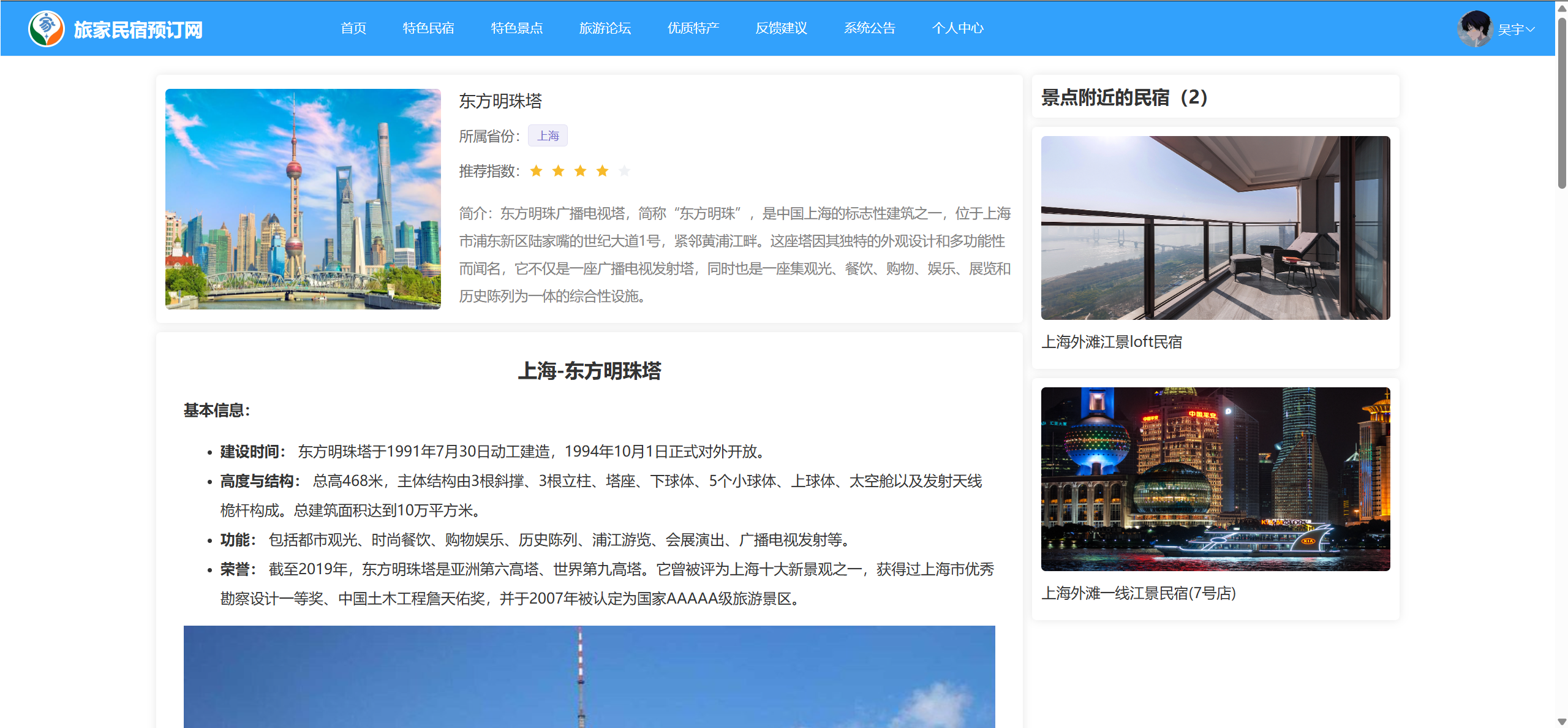The image size is (1568, 728).
Task: Click the 东方明珠塔 skyline cover photo
Action: tap(303, 199)
